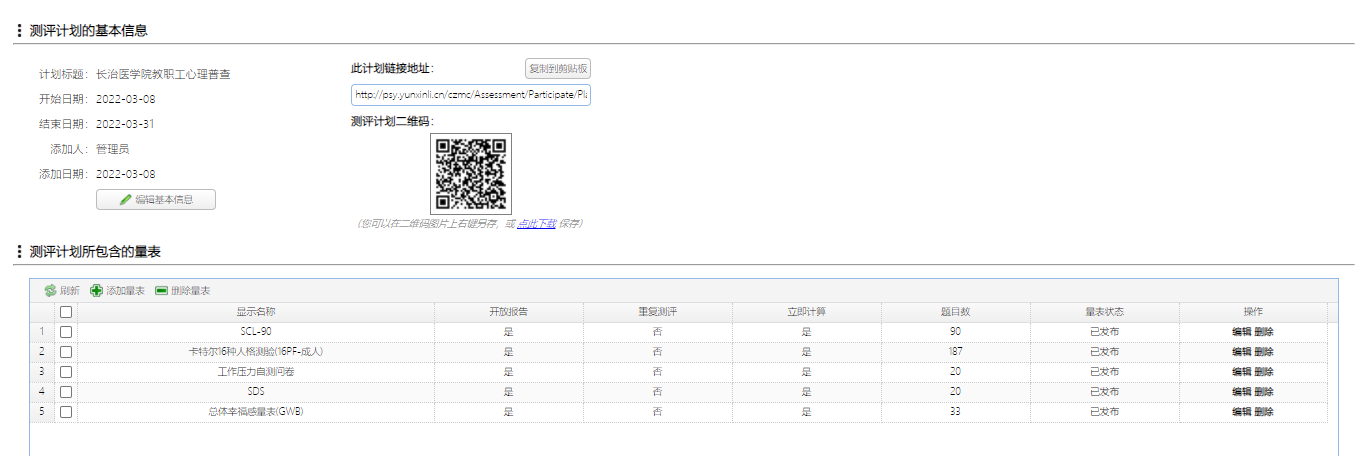Click the refresh icon in table toolbar
This screenshot has width=1363, height=456.
50,291
